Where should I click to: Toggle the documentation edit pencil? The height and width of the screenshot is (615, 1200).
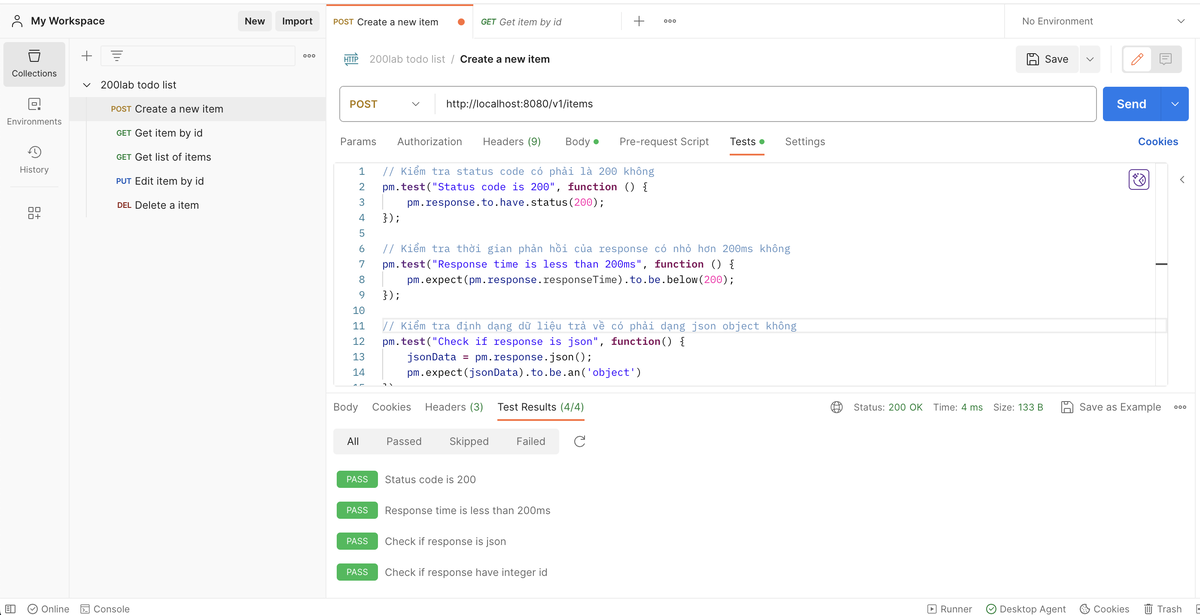click(1136, 59)
